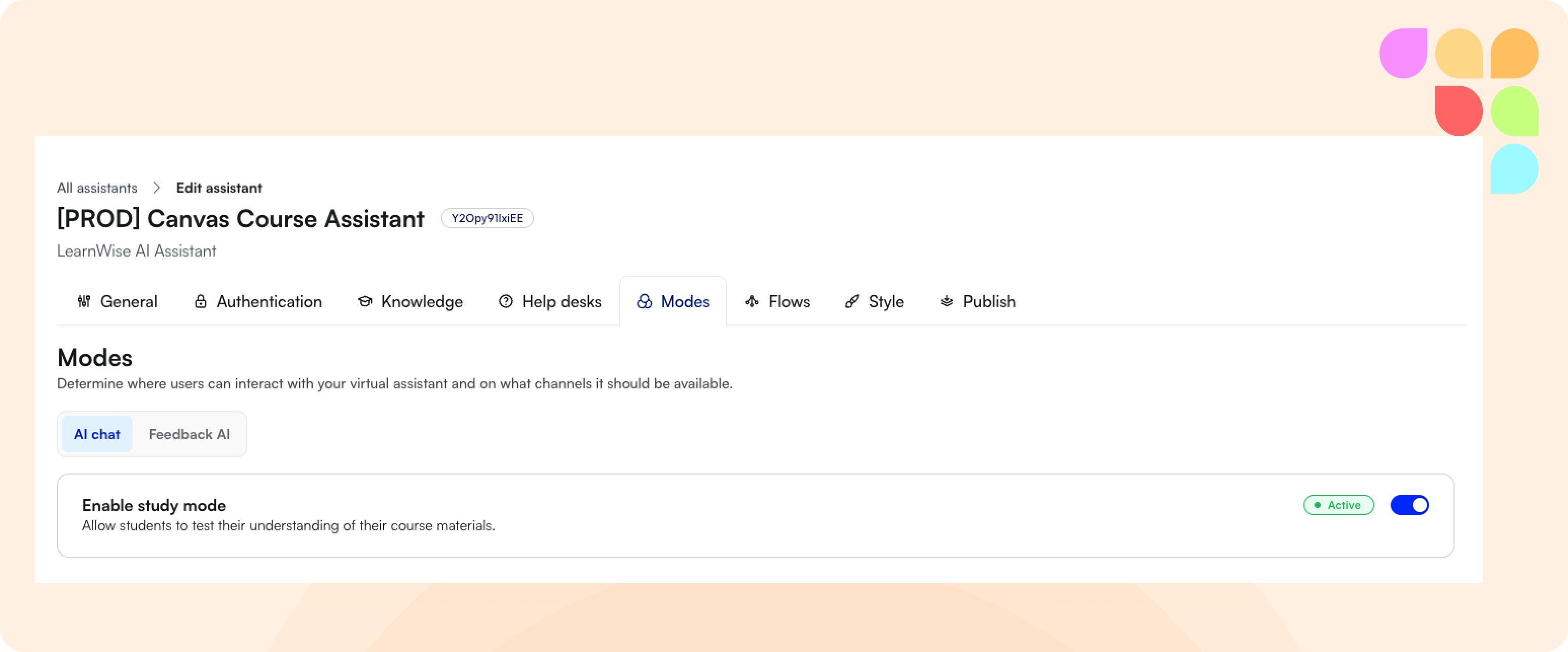
Task: Click the Enable study mode heading
Action: pos(154,505)
